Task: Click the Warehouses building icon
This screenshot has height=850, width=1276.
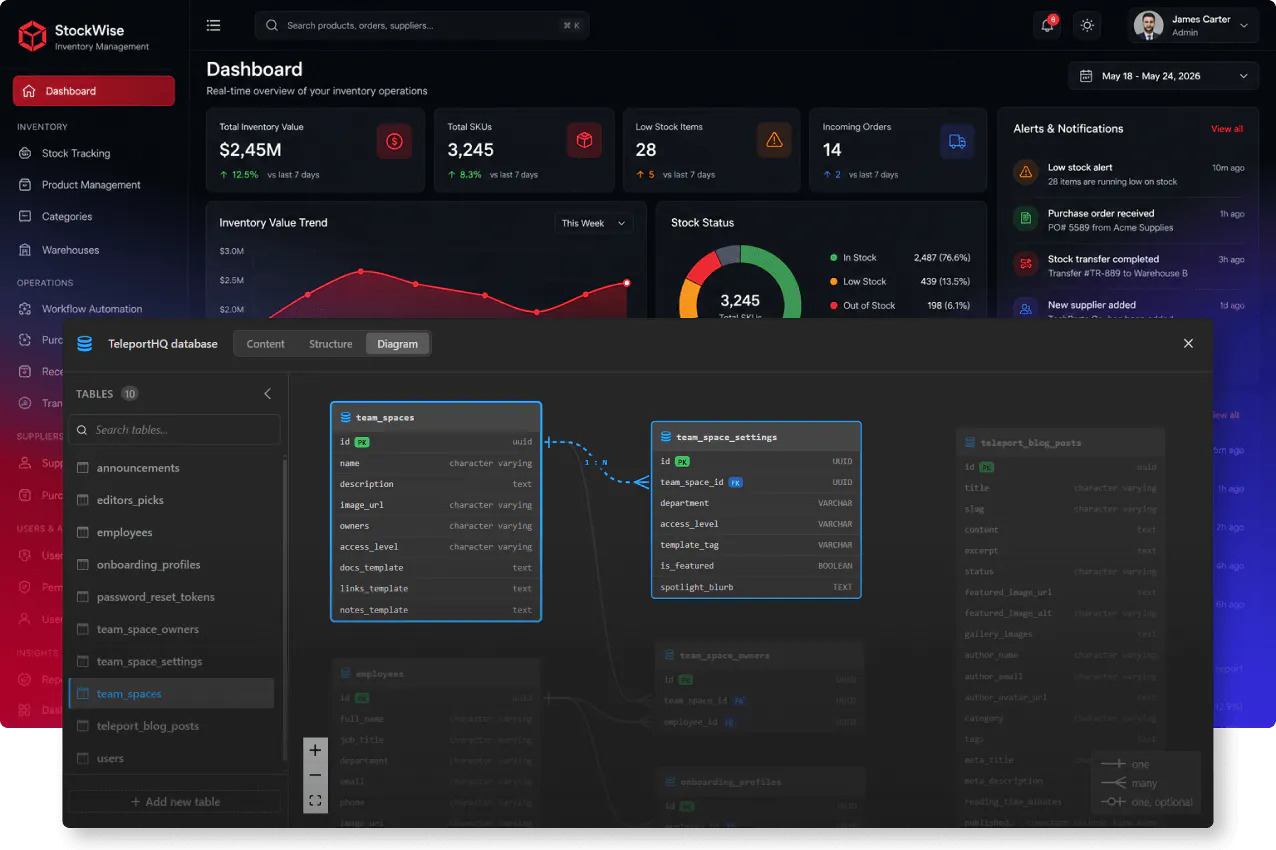Action: 25,250
